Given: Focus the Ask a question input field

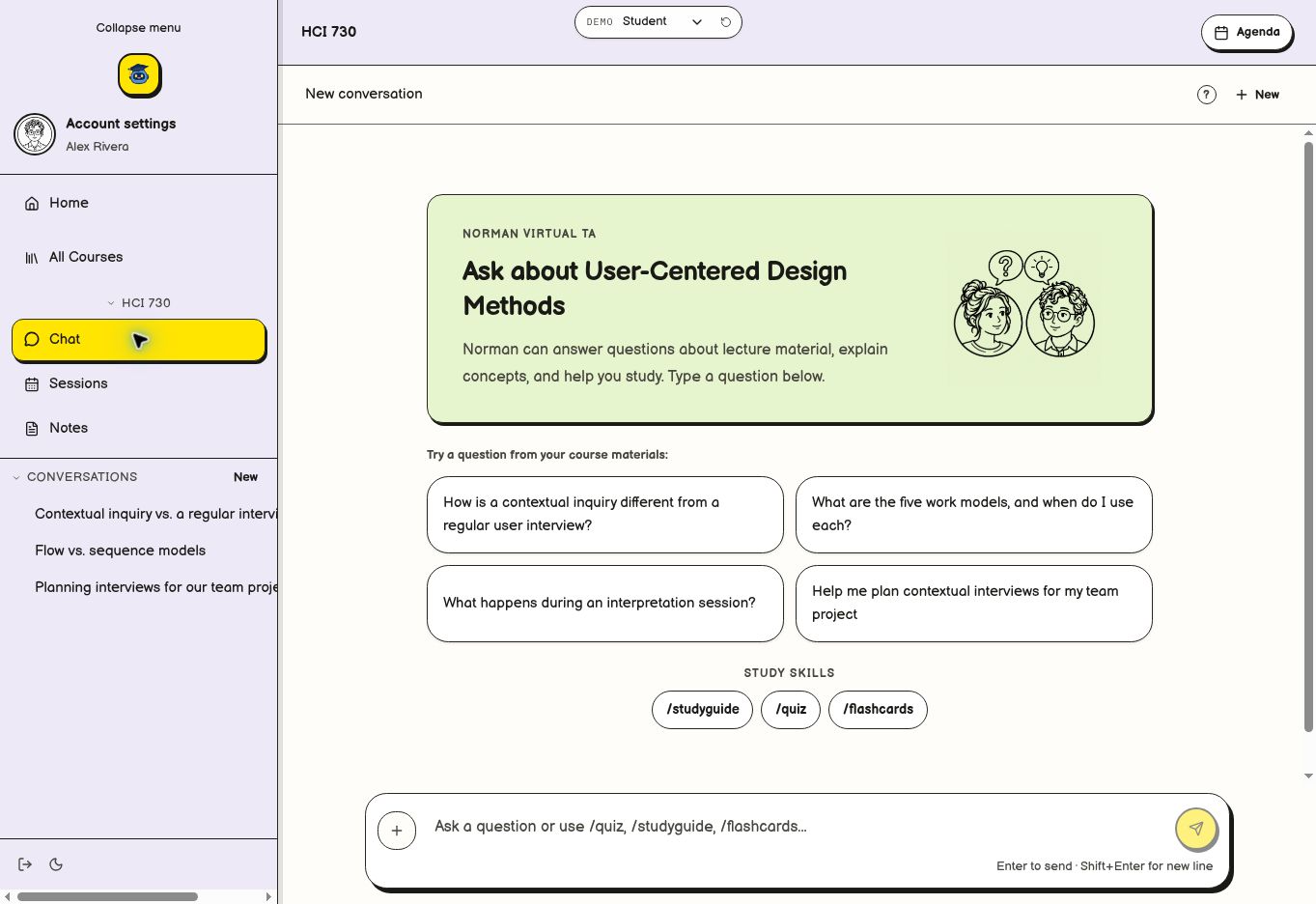Looking at the screenshot, I should coord(797,827).
